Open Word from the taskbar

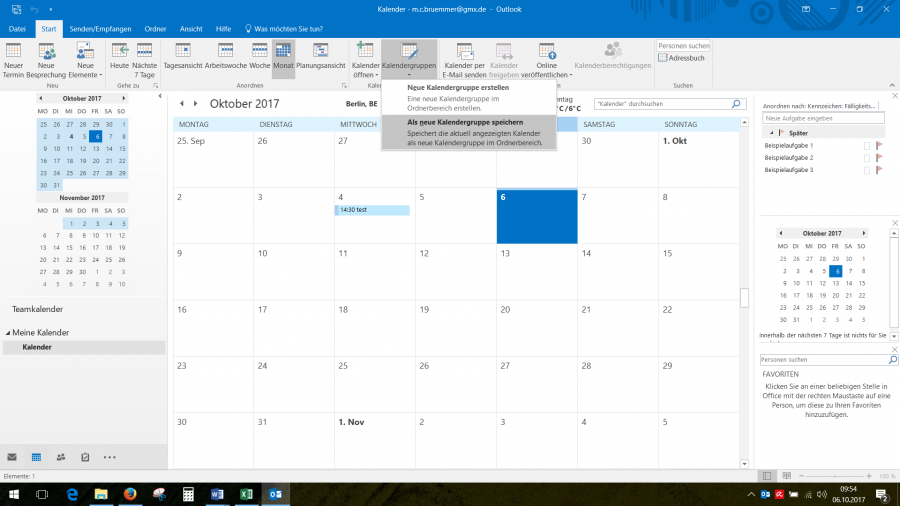pyautogui.click(x=217, y=494)
